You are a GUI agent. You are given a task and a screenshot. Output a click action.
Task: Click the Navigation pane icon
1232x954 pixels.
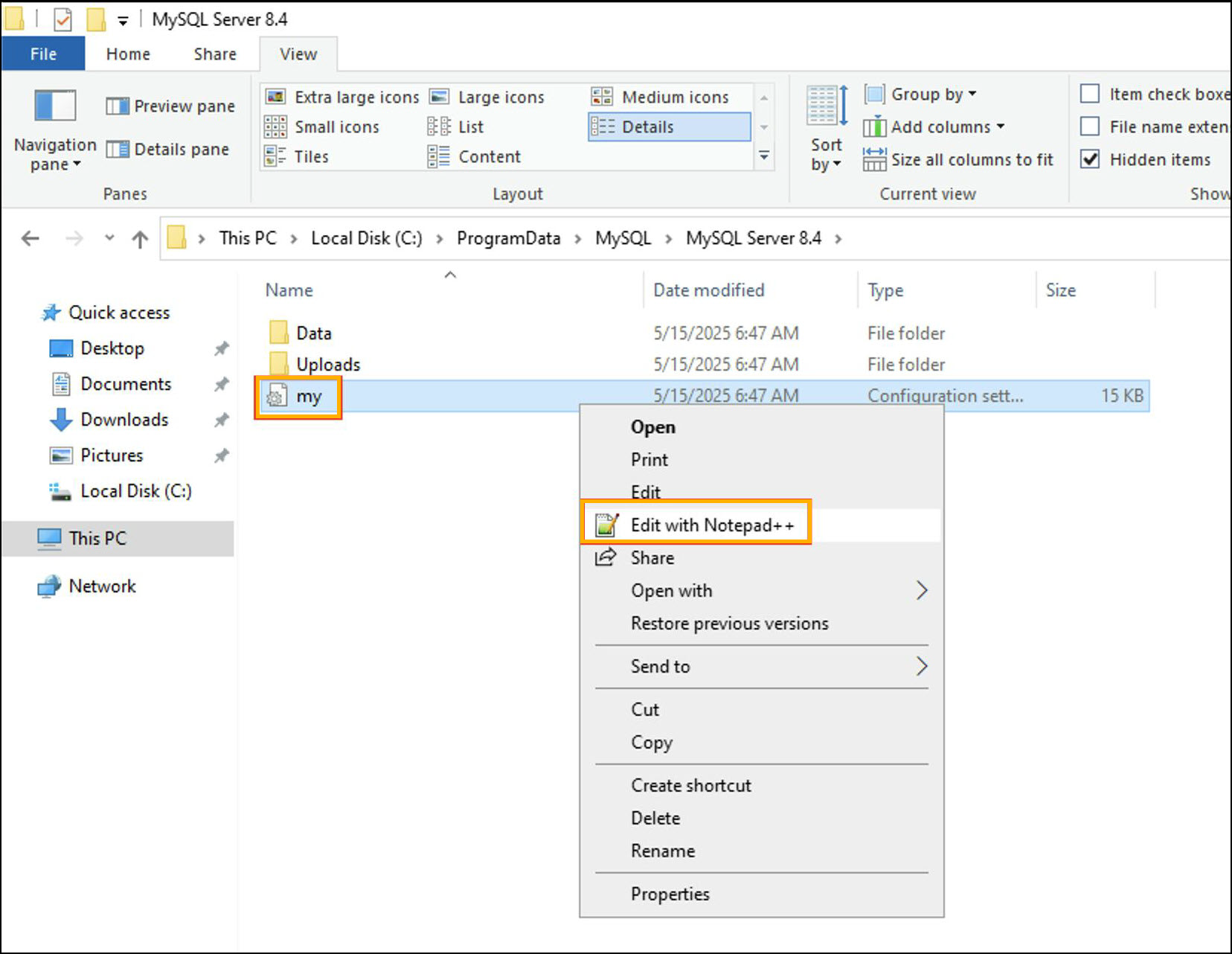click(55, 105)
